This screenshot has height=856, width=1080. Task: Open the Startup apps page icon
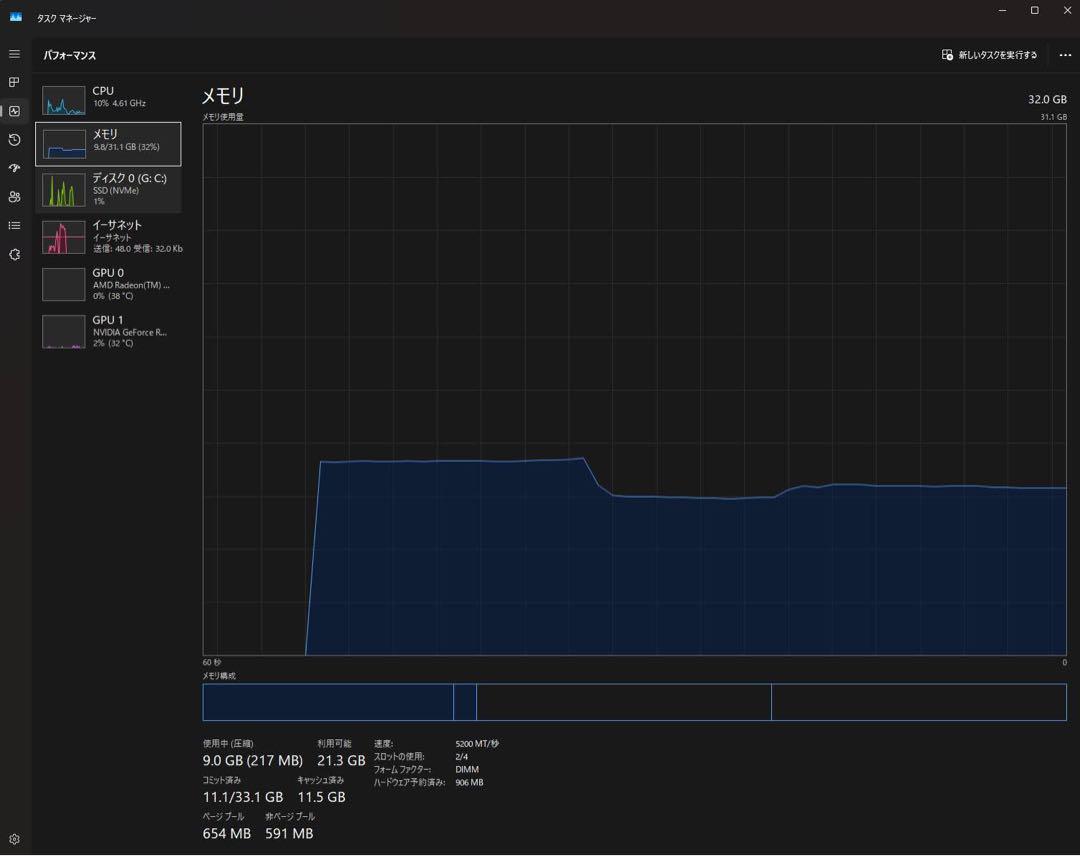click(x=14, y=168)
